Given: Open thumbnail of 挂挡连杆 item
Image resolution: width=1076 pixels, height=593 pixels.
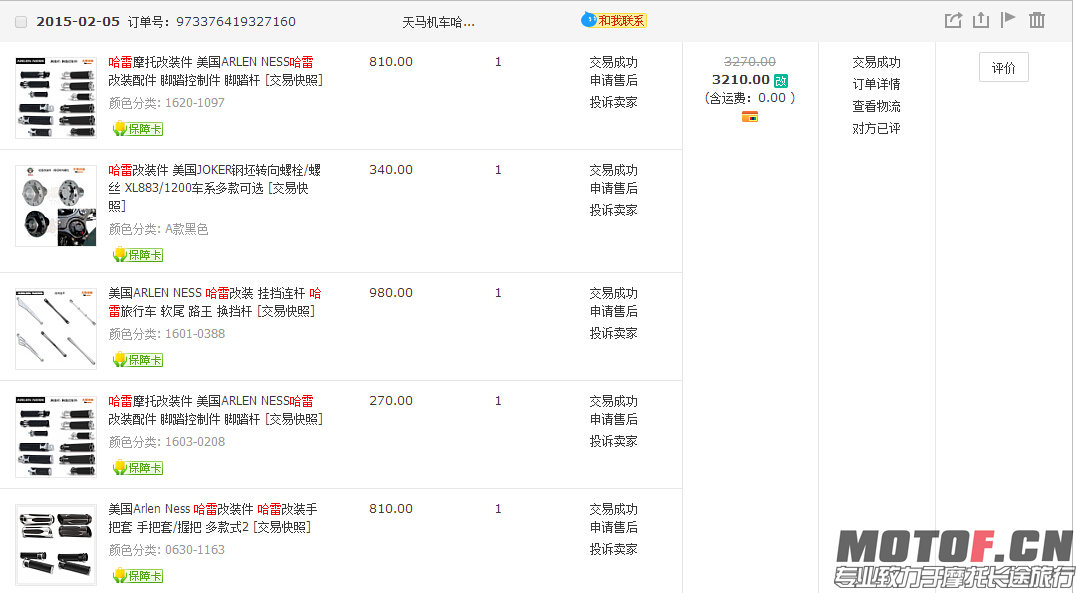Looking at the screenshot, I should click(56, 329).
